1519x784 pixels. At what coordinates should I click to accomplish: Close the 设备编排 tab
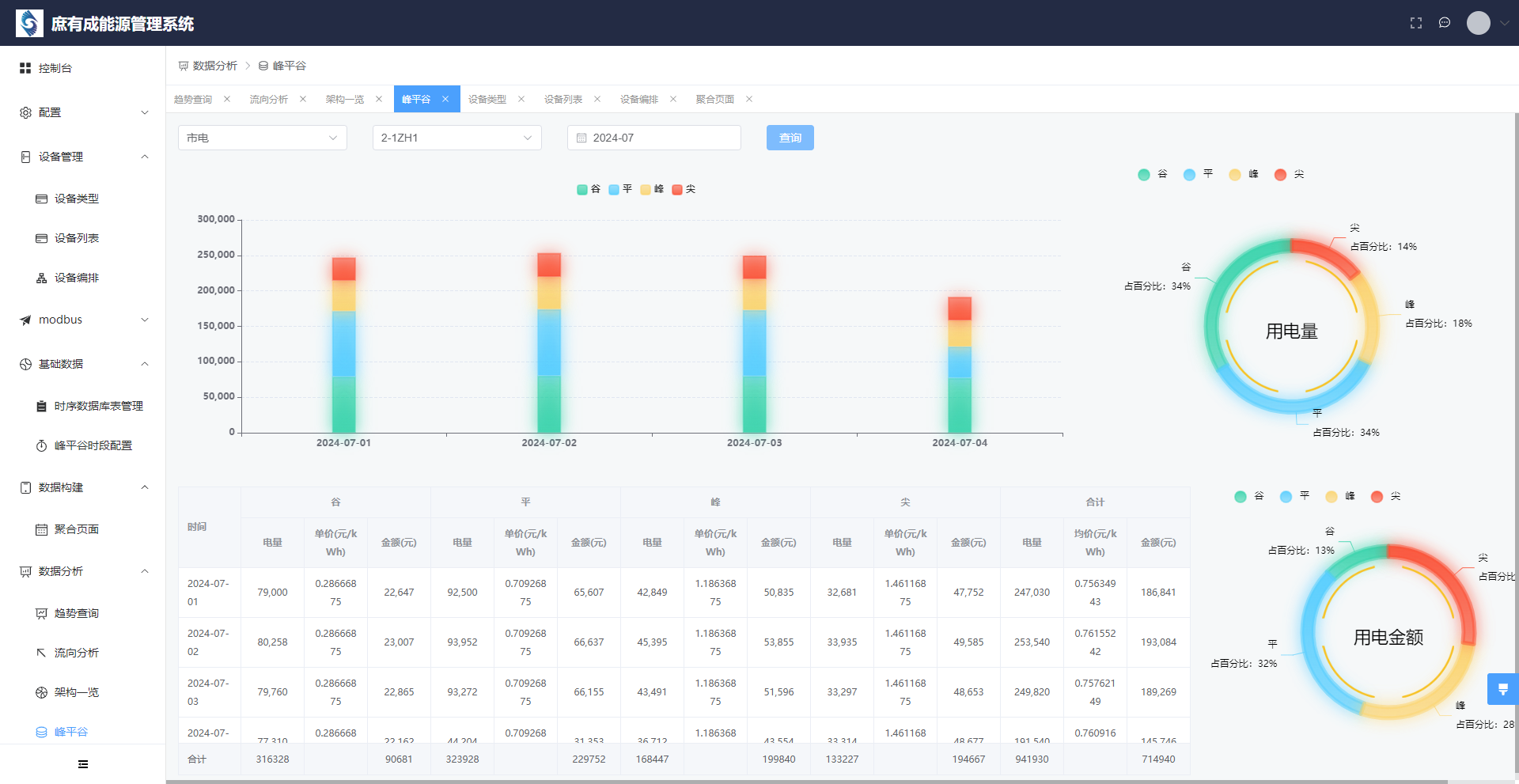673,99
